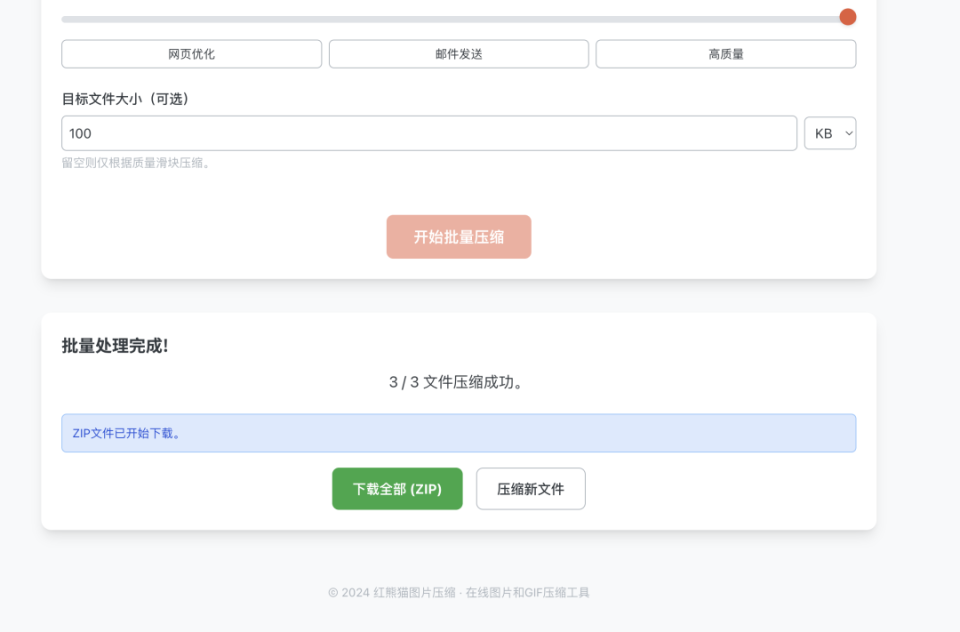Click 压缩新文件 to compress new files
This screenshot has width=960, height=632.
click(x=531, y=488)
